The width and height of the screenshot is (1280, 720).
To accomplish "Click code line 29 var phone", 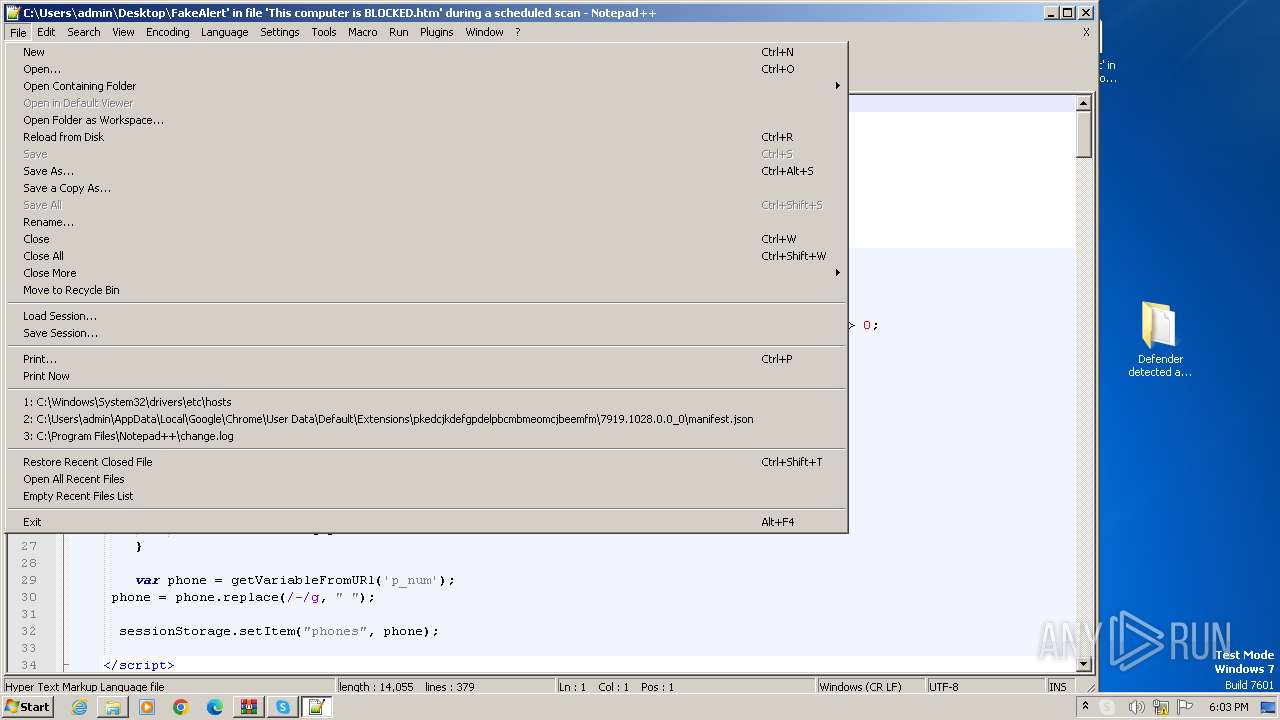I will pyautogui.click(x=295, y=580).
